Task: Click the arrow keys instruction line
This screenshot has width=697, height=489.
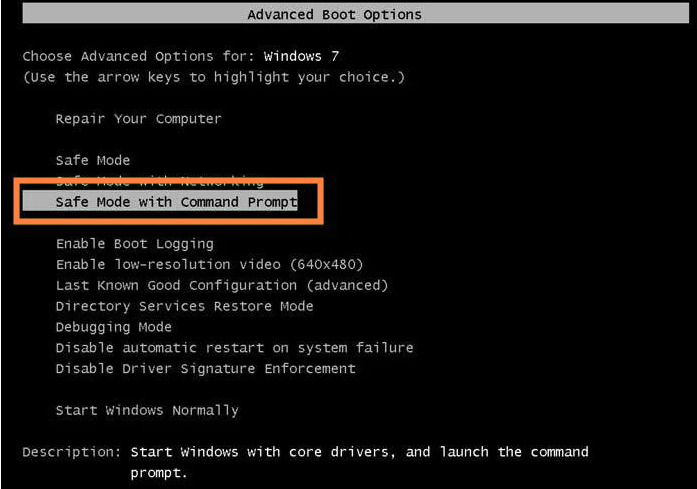Action: pyautogui.click(x=214, y=77)
